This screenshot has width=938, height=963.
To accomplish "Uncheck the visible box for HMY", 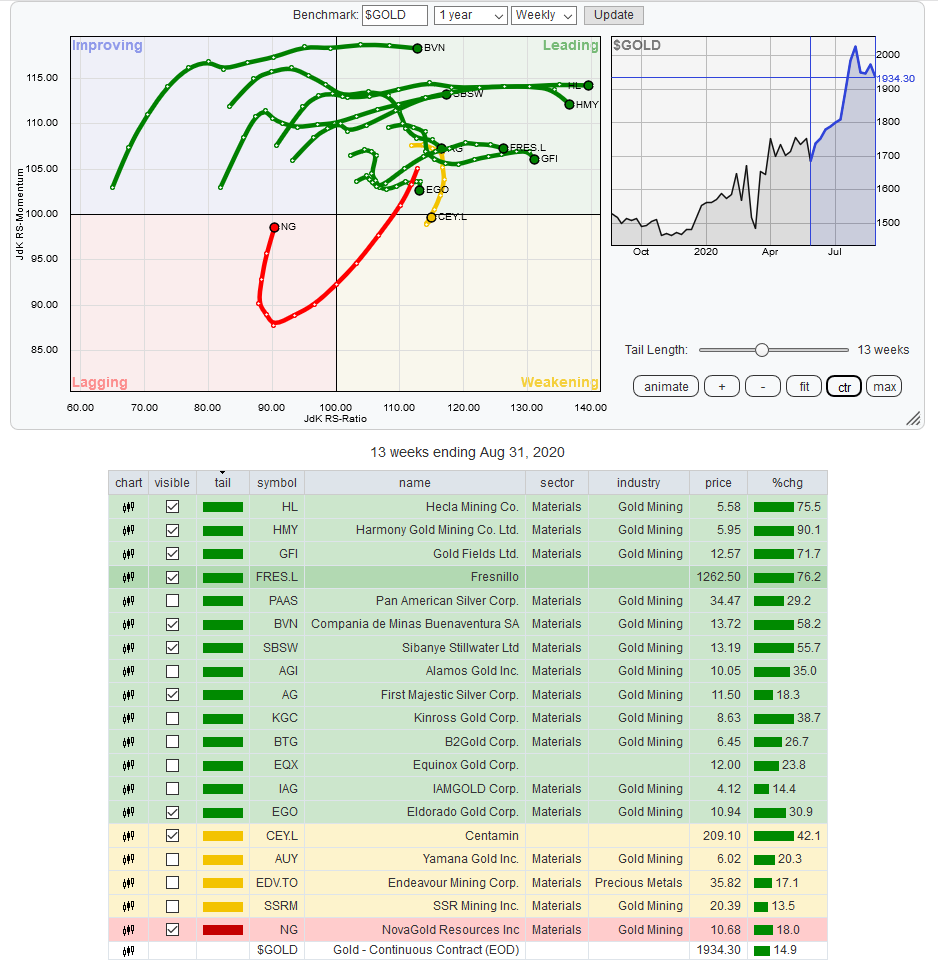I will tap(173, 530).
